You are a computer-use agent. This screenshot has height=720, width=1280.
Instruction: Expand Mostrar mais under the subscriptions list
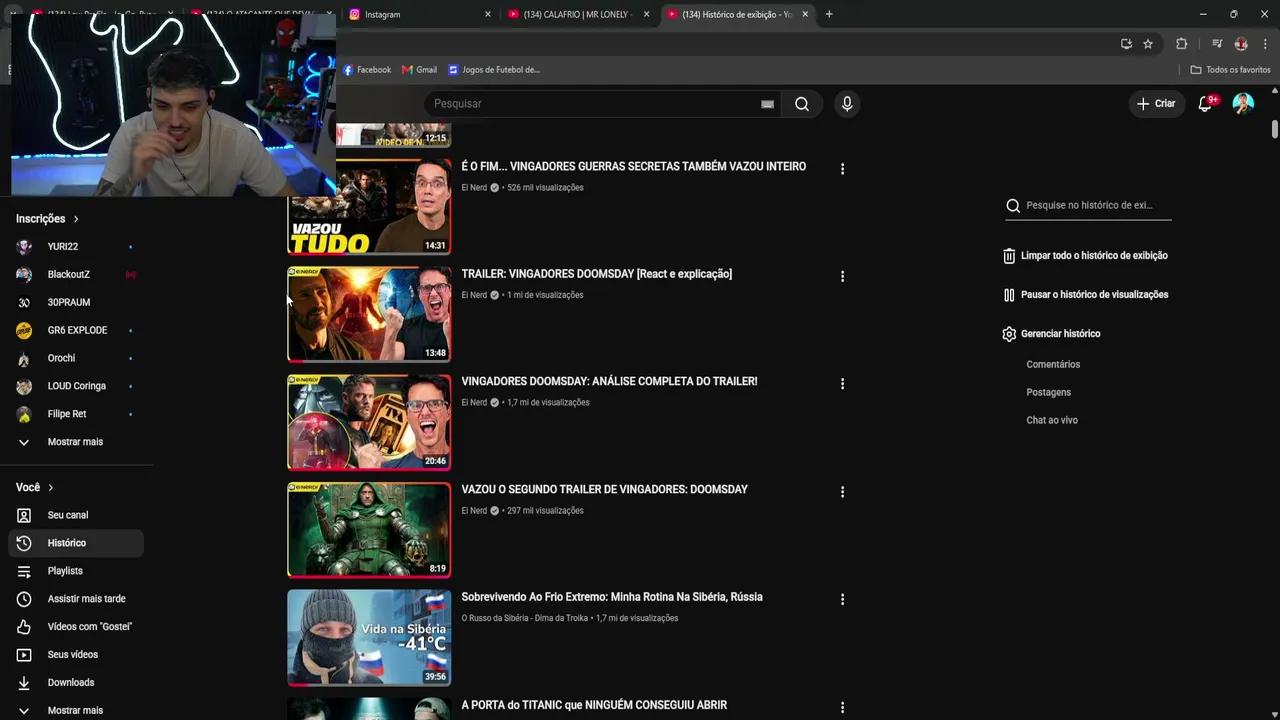(75, 442)
